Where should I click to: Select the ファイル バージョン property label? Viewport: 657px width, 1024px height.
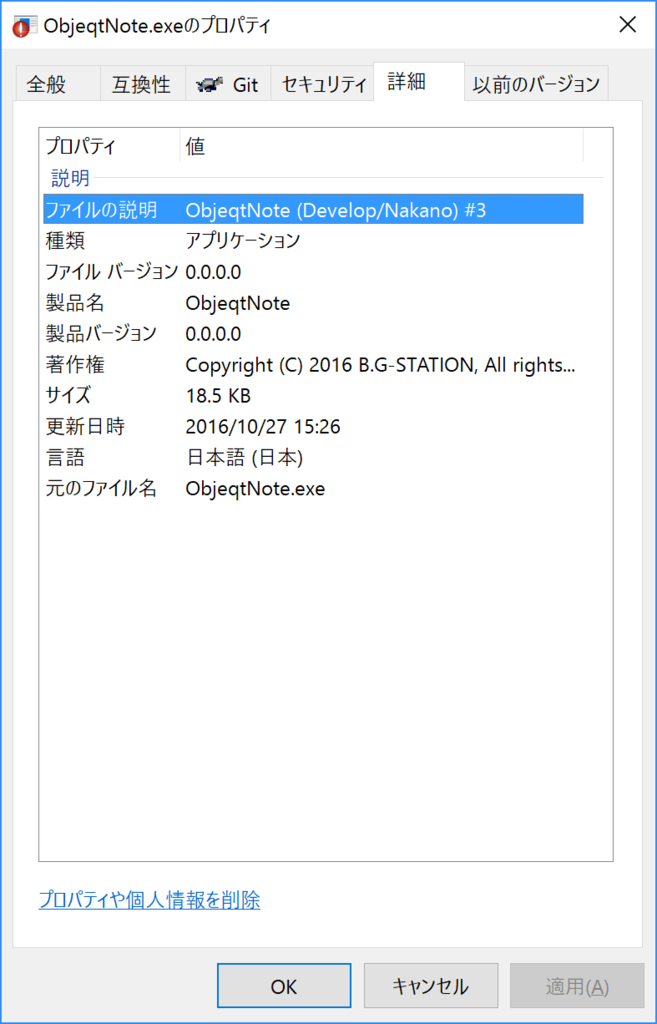coord(111,272)
